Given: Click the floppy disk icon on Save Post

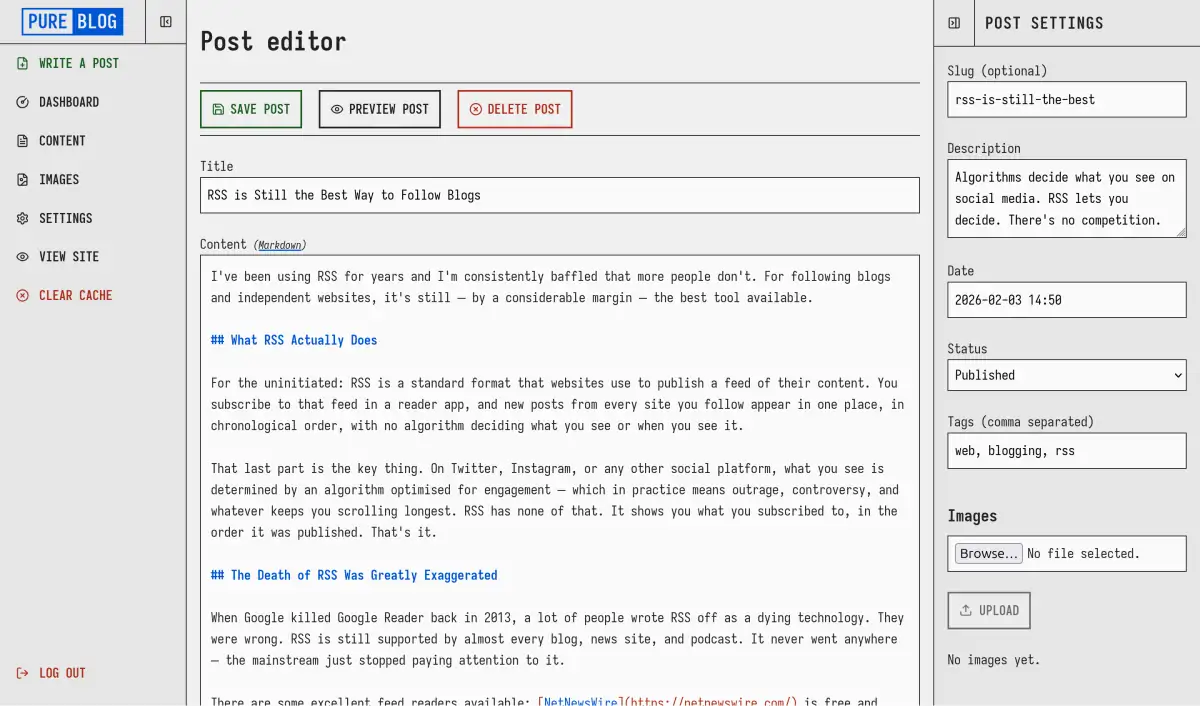Looking at the screenshot, I should (x=218, y=109).
